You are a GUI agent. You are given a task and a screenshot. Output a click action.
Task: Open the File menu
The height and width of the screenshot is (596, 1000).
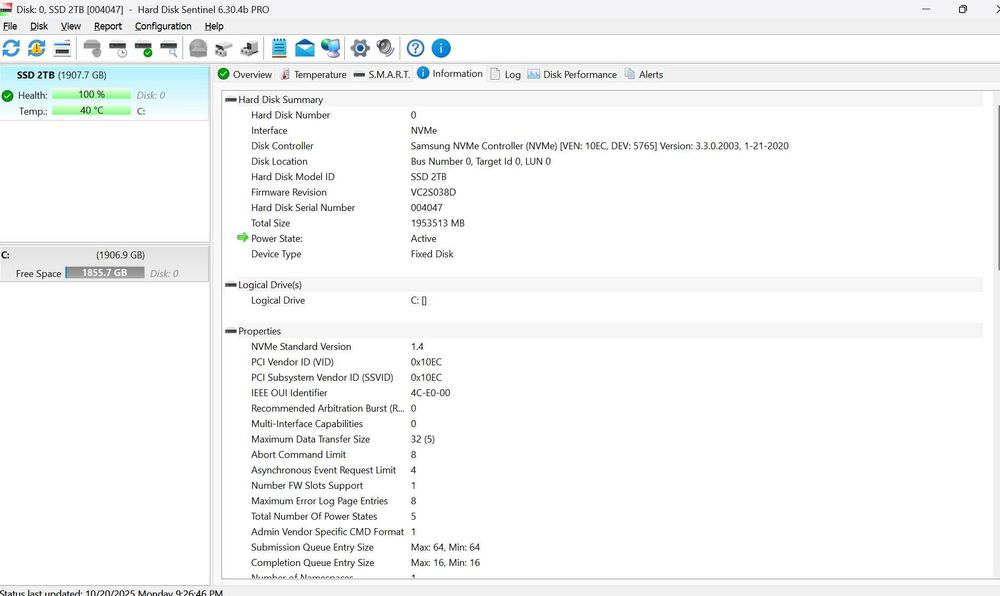click(10, 26)
